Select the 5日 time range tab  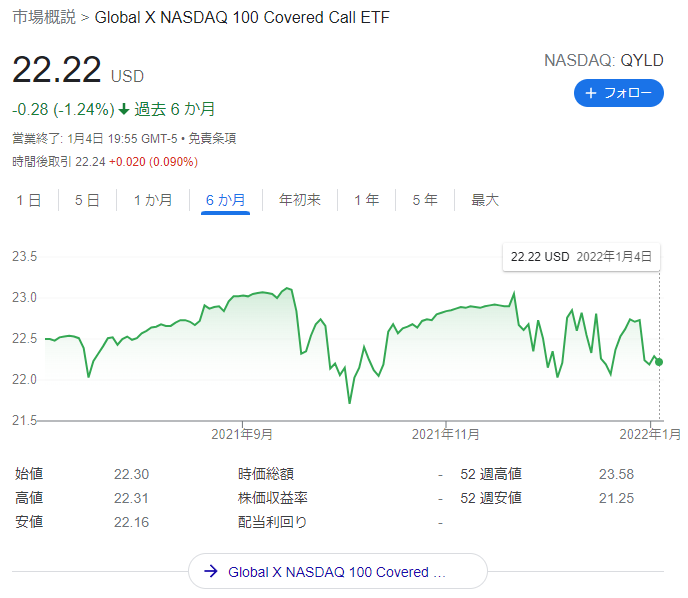tap(87, 201)
